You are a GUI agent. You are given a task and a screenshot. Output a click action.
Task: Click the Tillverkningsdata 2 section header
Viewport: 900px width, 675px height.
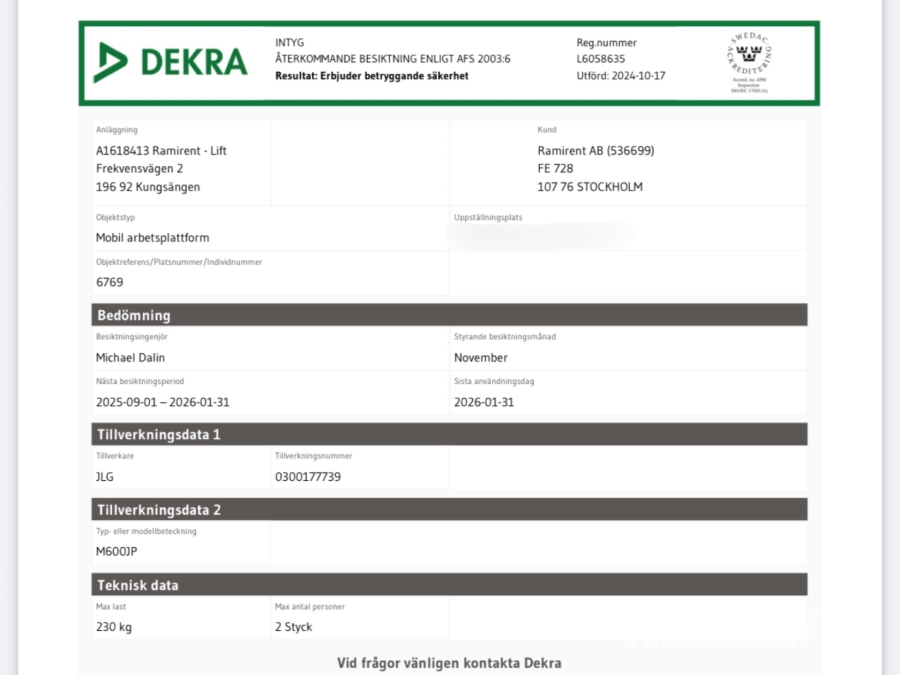coord(159,510)
